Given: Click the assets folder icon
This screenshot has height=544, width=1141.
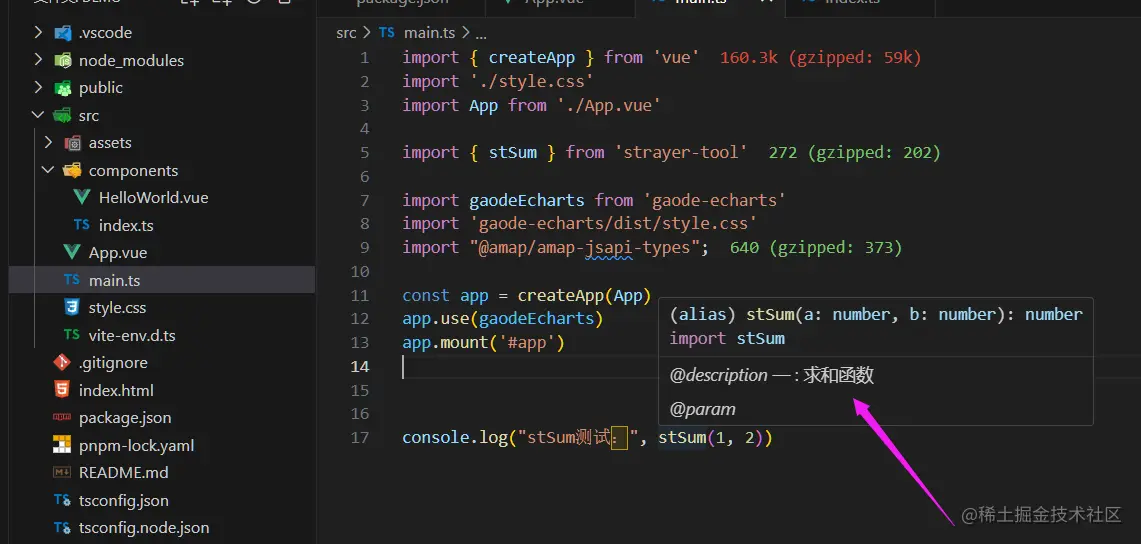Looking at the screenshot, I should point(72,143).
